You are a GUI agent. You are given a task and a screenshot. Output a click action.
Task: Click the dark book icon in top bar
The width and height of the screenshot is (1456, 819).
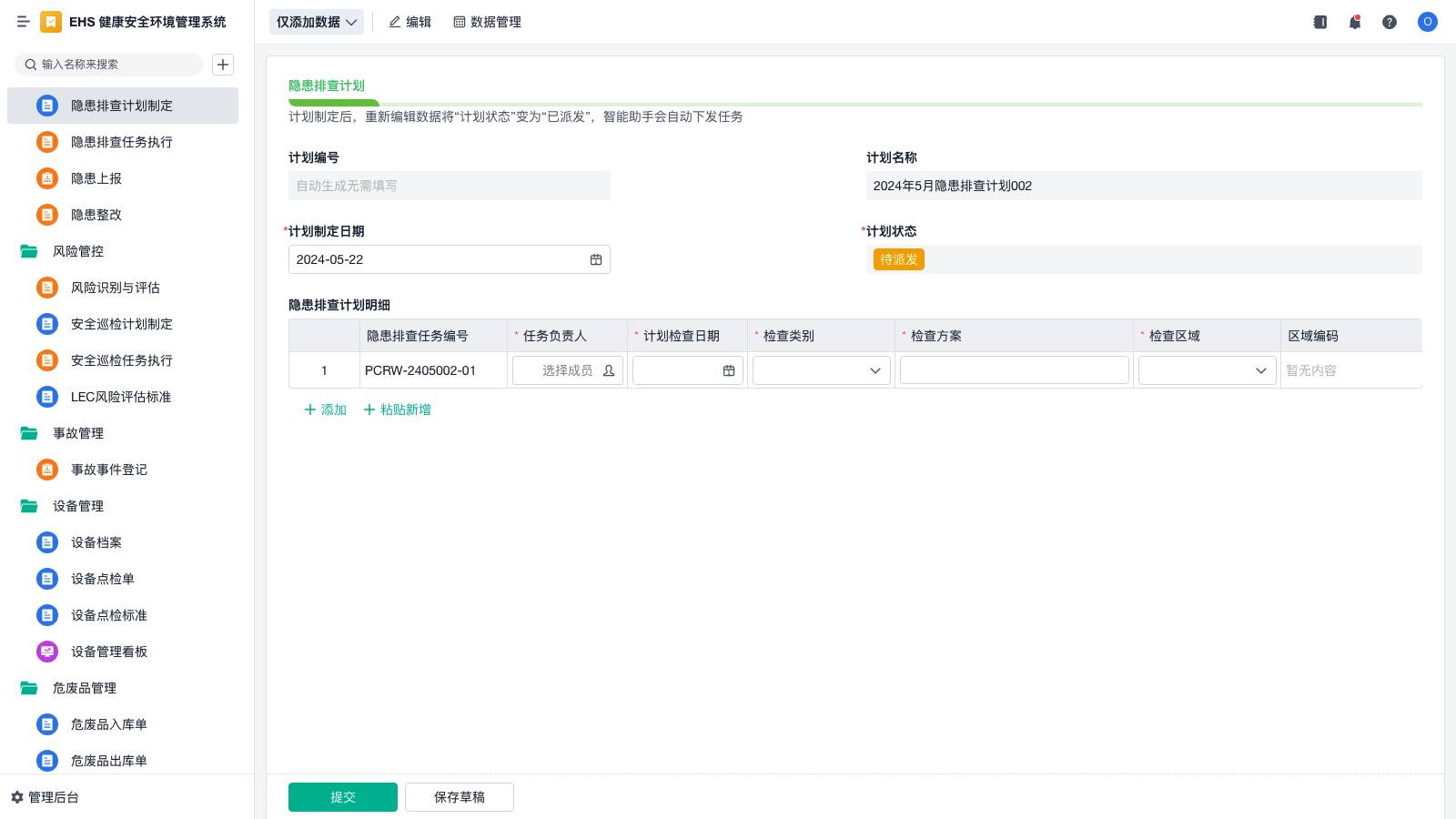point(1320,22)
